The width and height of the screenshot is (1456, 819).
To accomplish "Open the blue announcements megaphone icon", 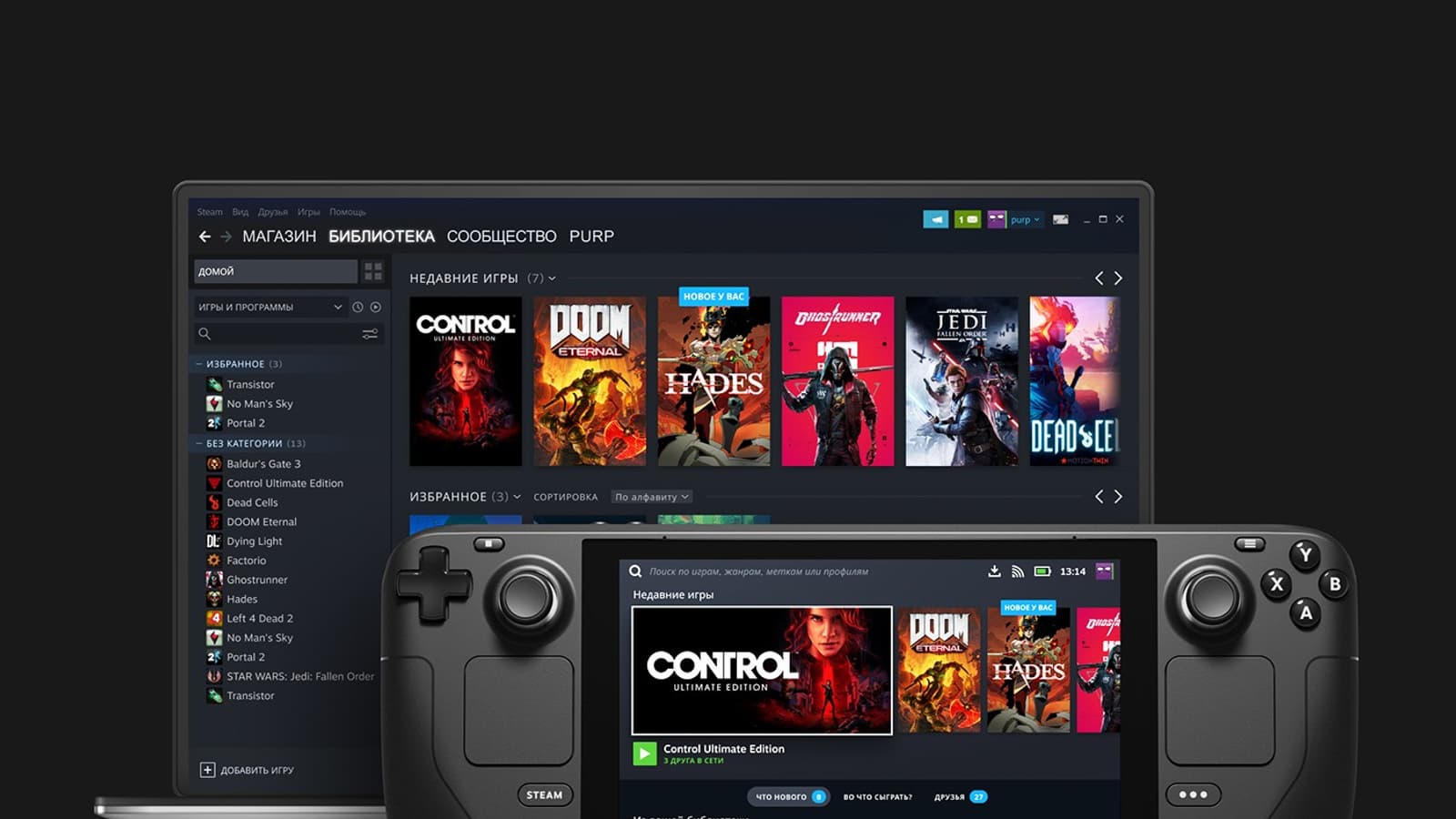I will click(935, 219).
